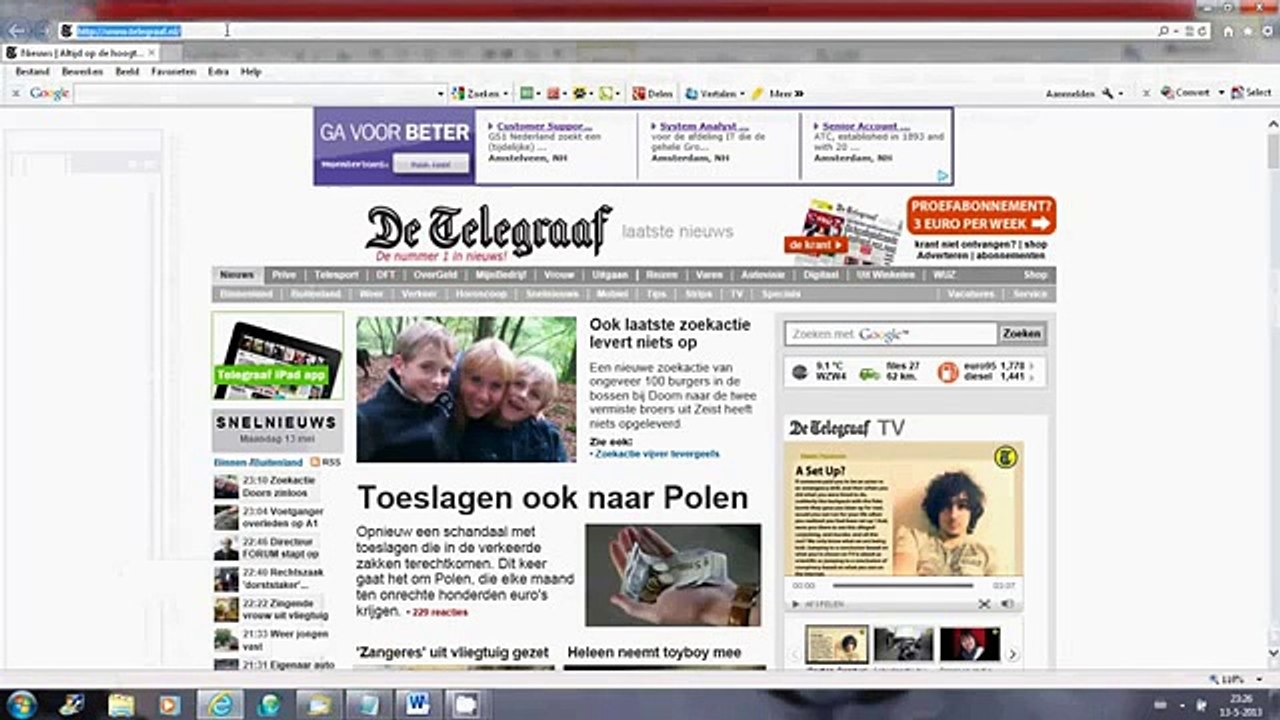Open the Extra menu
1280x720 pixels.
(218, 72)
